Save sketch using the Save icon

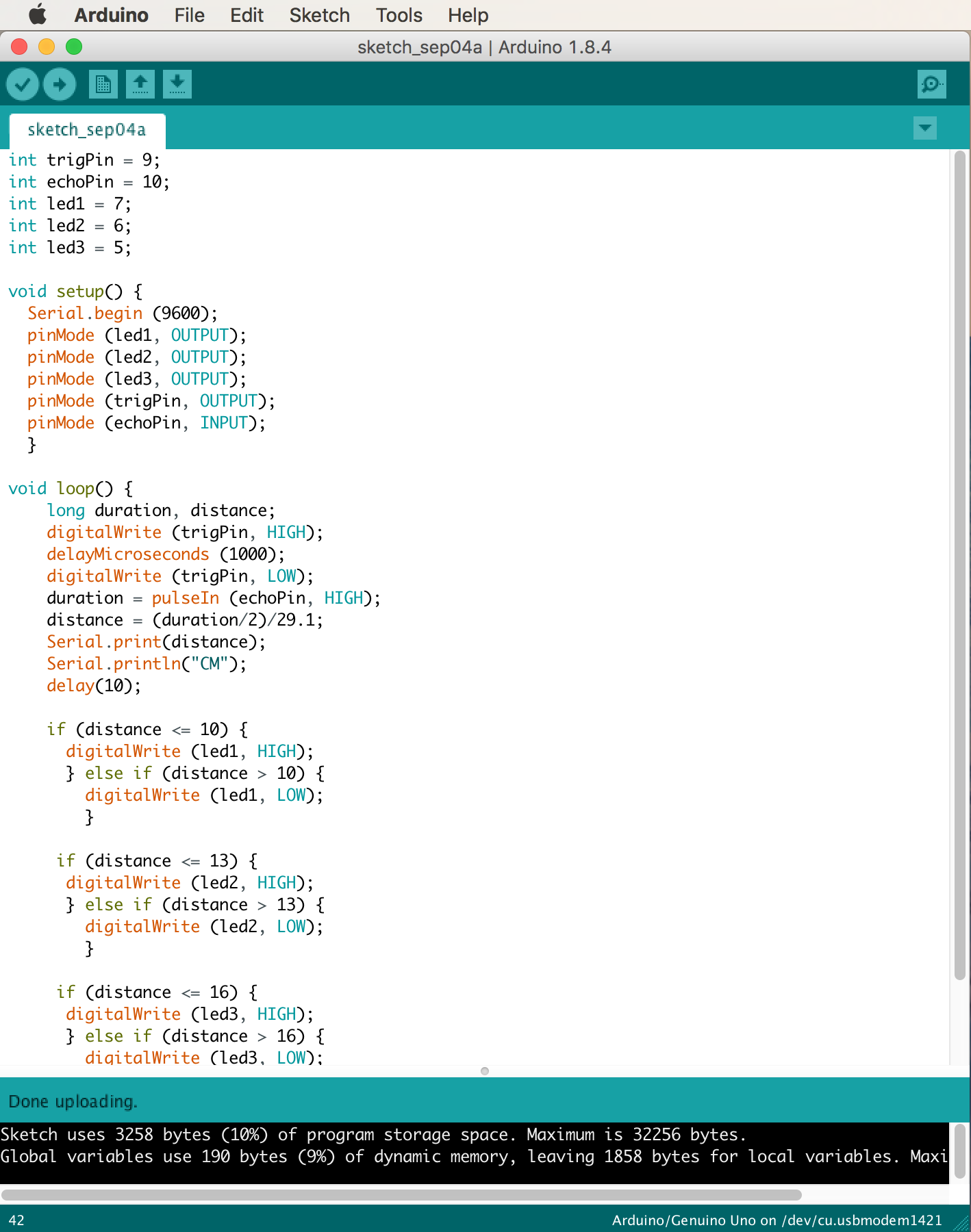(x=177, y=85)
